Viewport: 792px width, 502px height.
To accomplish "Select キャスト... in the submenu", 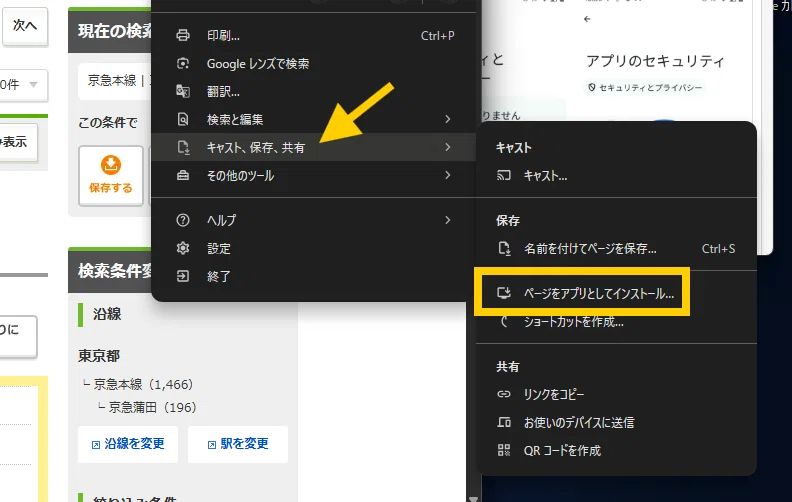I will coord(616,175).
